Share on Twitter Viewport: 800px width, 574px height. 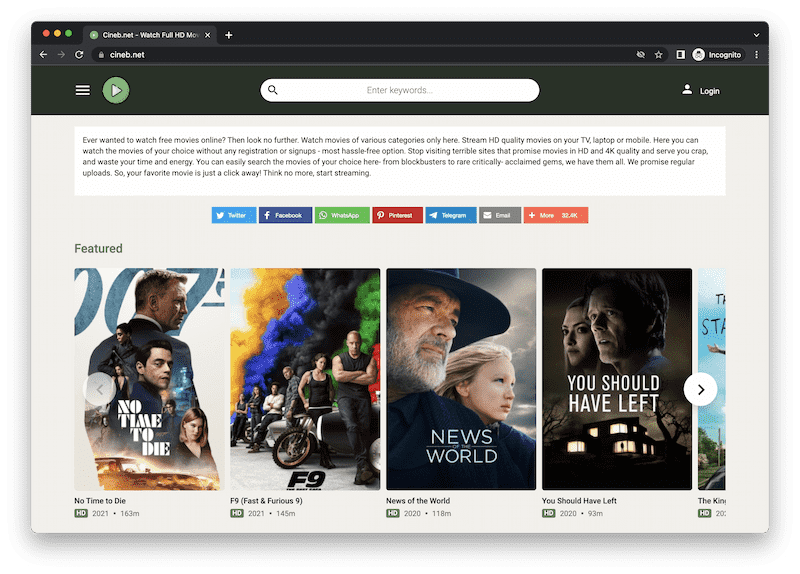click(x=234, y=215)
